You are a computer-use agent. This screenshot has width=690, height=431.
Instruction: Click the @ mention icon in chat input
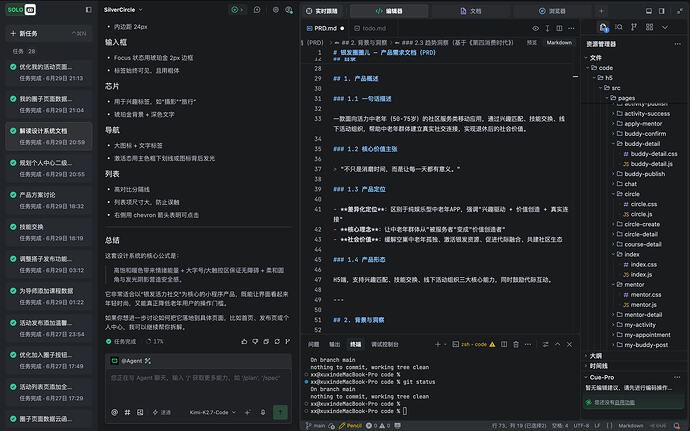tap(114, 413)
